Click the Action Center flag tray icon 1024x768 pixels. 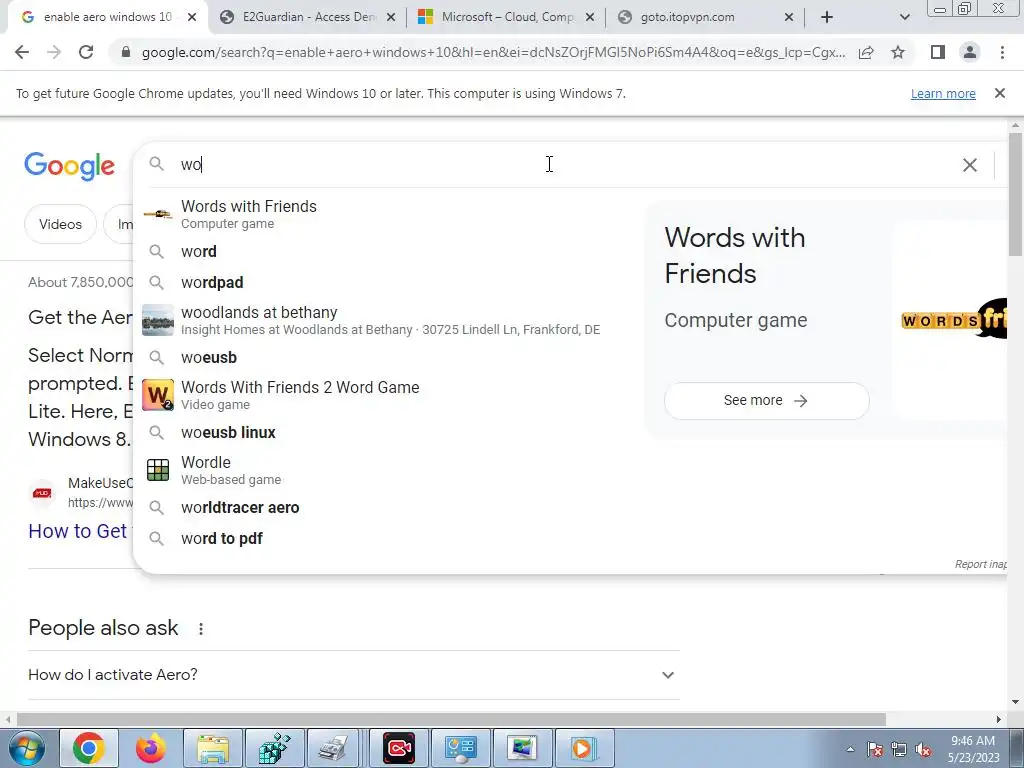coord(875,750)
